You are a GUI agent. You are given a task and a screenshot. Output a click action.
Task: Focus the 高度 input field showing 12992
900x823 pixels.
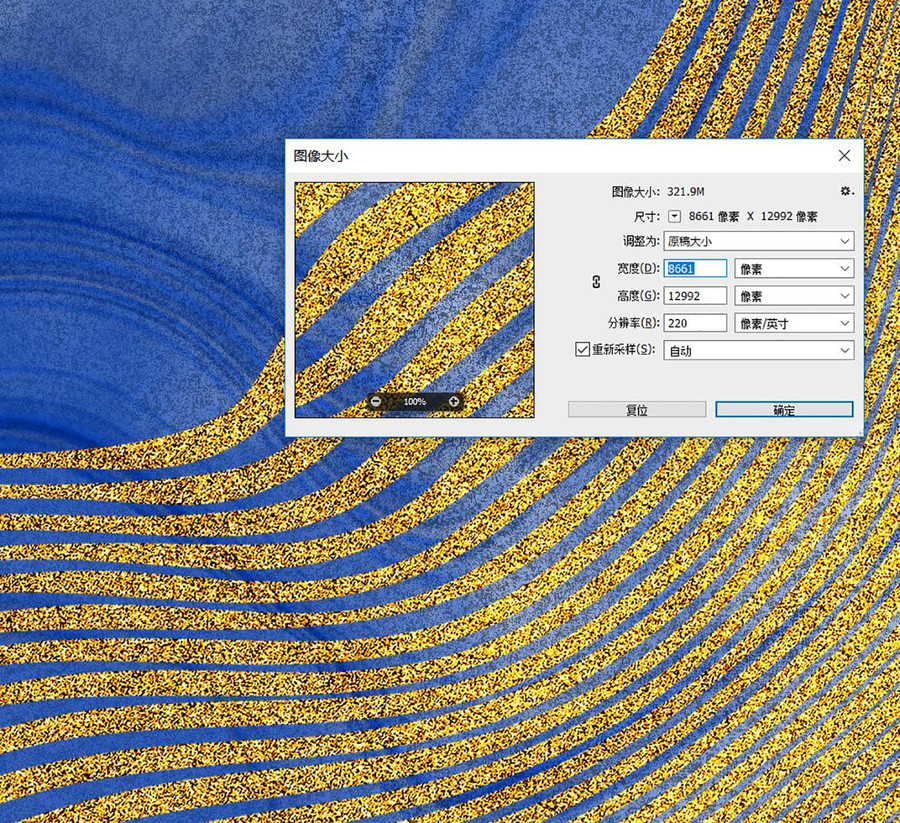click(x=695, y=296)
